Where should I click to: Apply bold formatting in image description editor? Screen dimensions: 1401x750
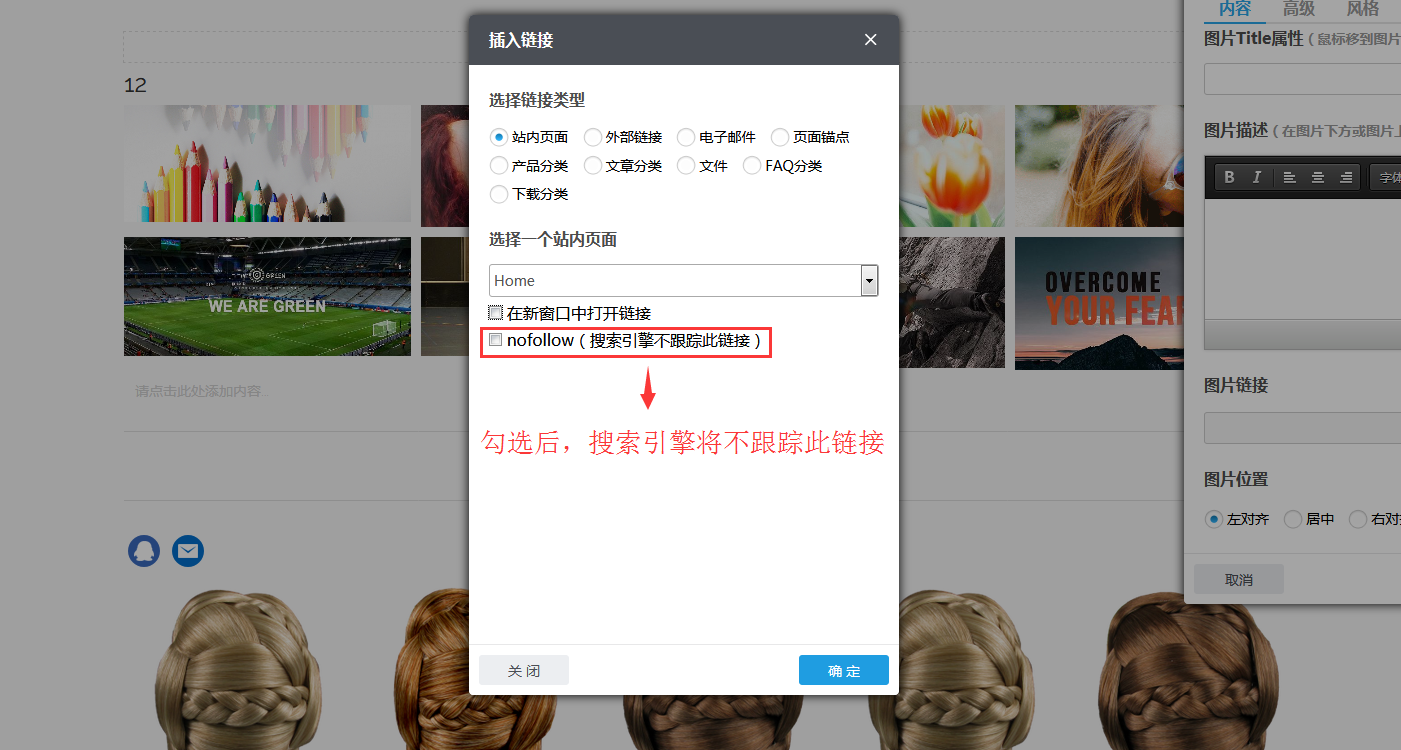point(1229,176)
